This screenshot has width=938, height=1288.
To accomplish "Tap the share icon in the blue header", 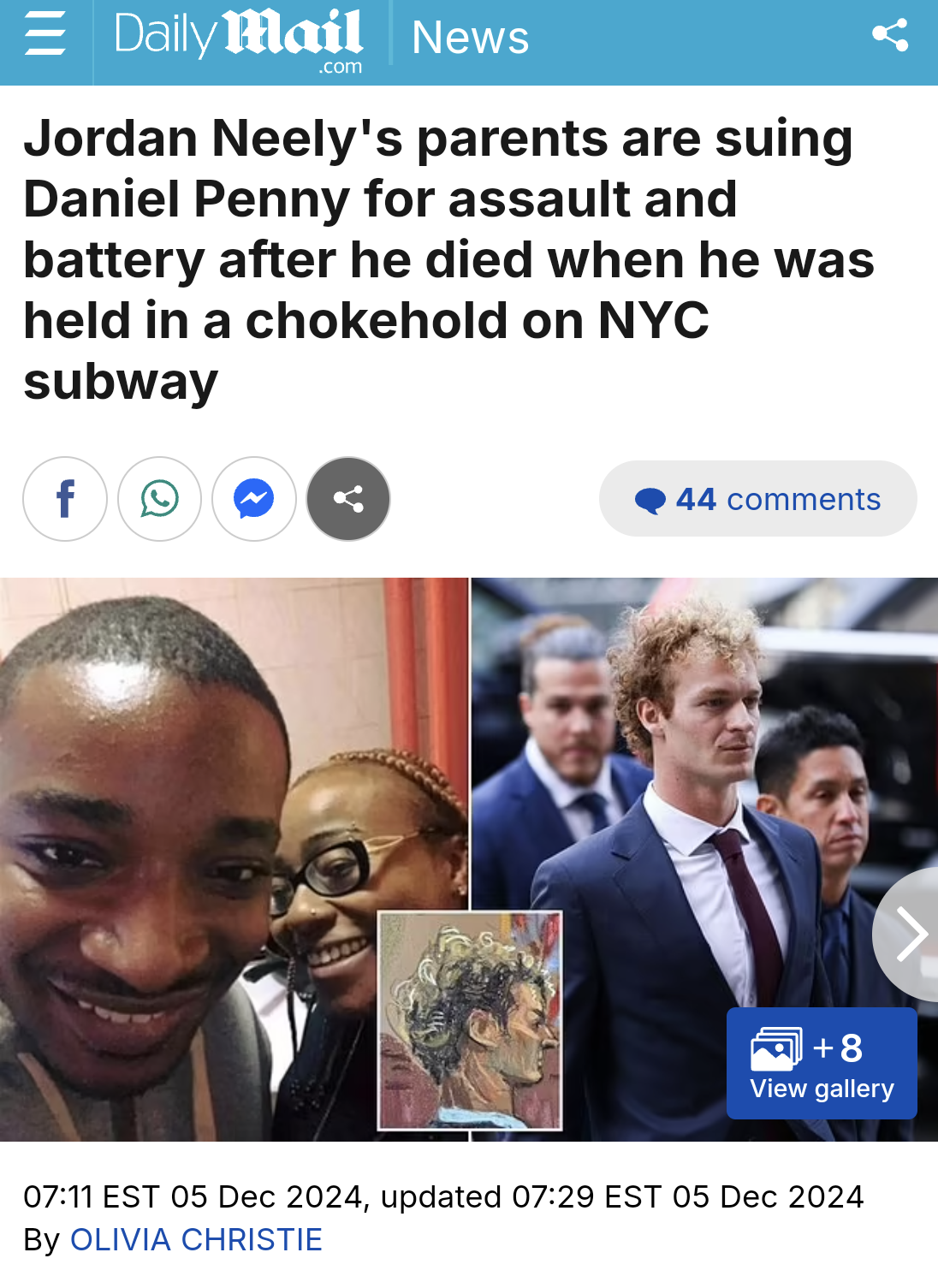I will 890,35.
